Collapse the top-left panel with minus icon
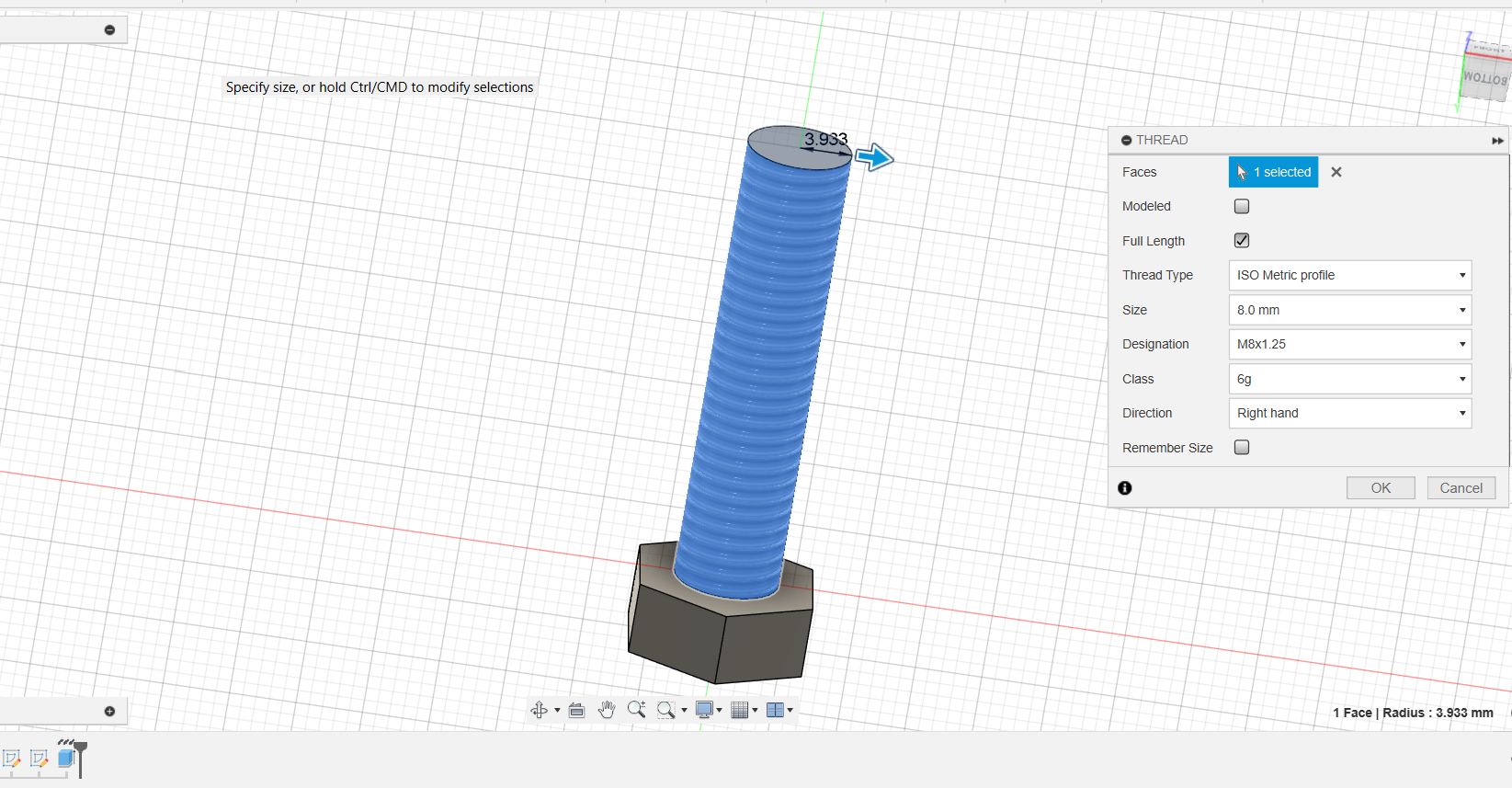The width and height of the screenshot is (1512, 788). (109, 30)
